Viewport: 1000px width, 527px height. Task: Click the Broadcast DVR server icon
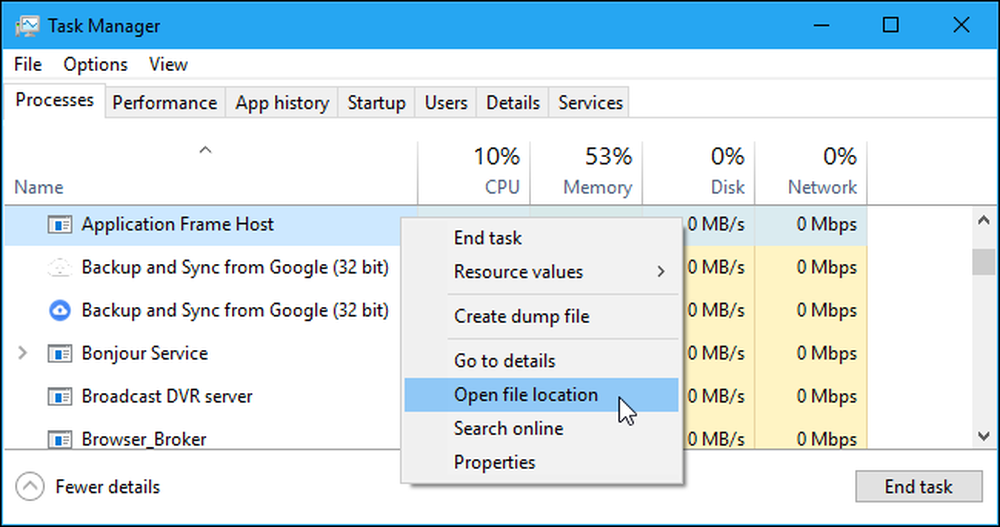pos(59,396)
